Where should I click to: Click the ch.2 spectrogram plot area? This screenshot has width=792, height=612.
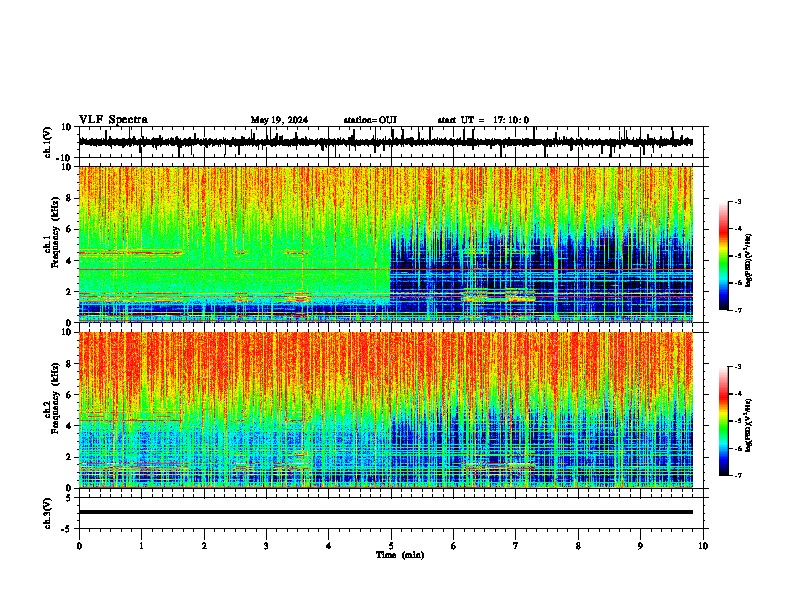pyautogui.click(x=386, y=410)
